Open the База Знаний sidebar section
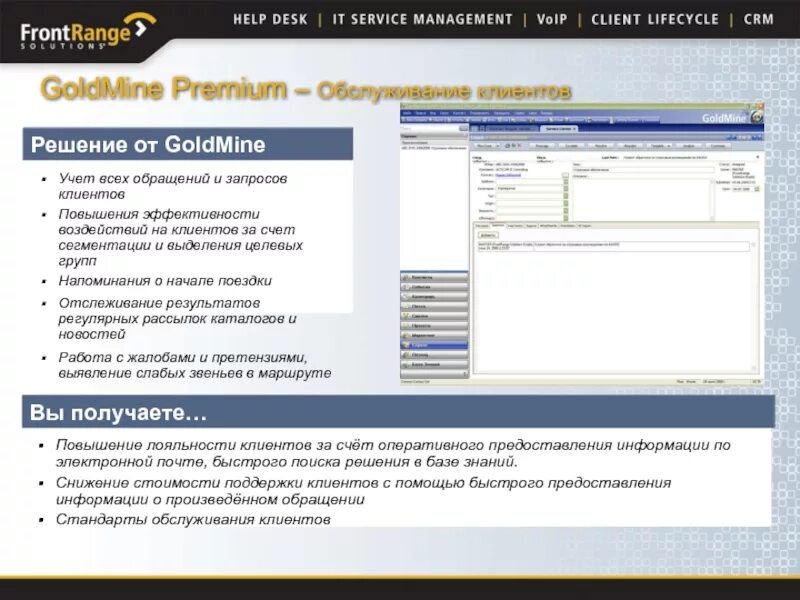This screenshot has height=600, width=800. pos(434,364)
